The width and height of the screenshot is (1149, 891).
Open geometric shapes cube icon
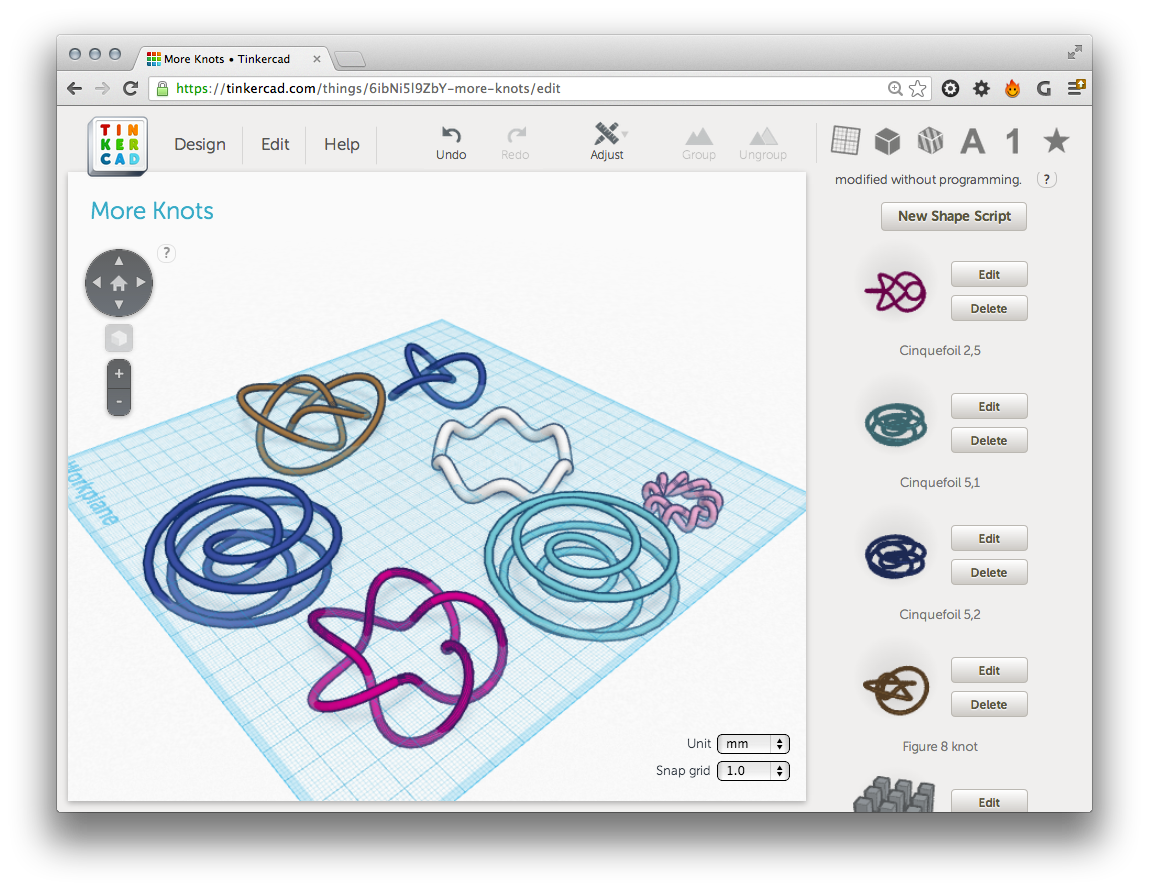click(x=887, y=141)
